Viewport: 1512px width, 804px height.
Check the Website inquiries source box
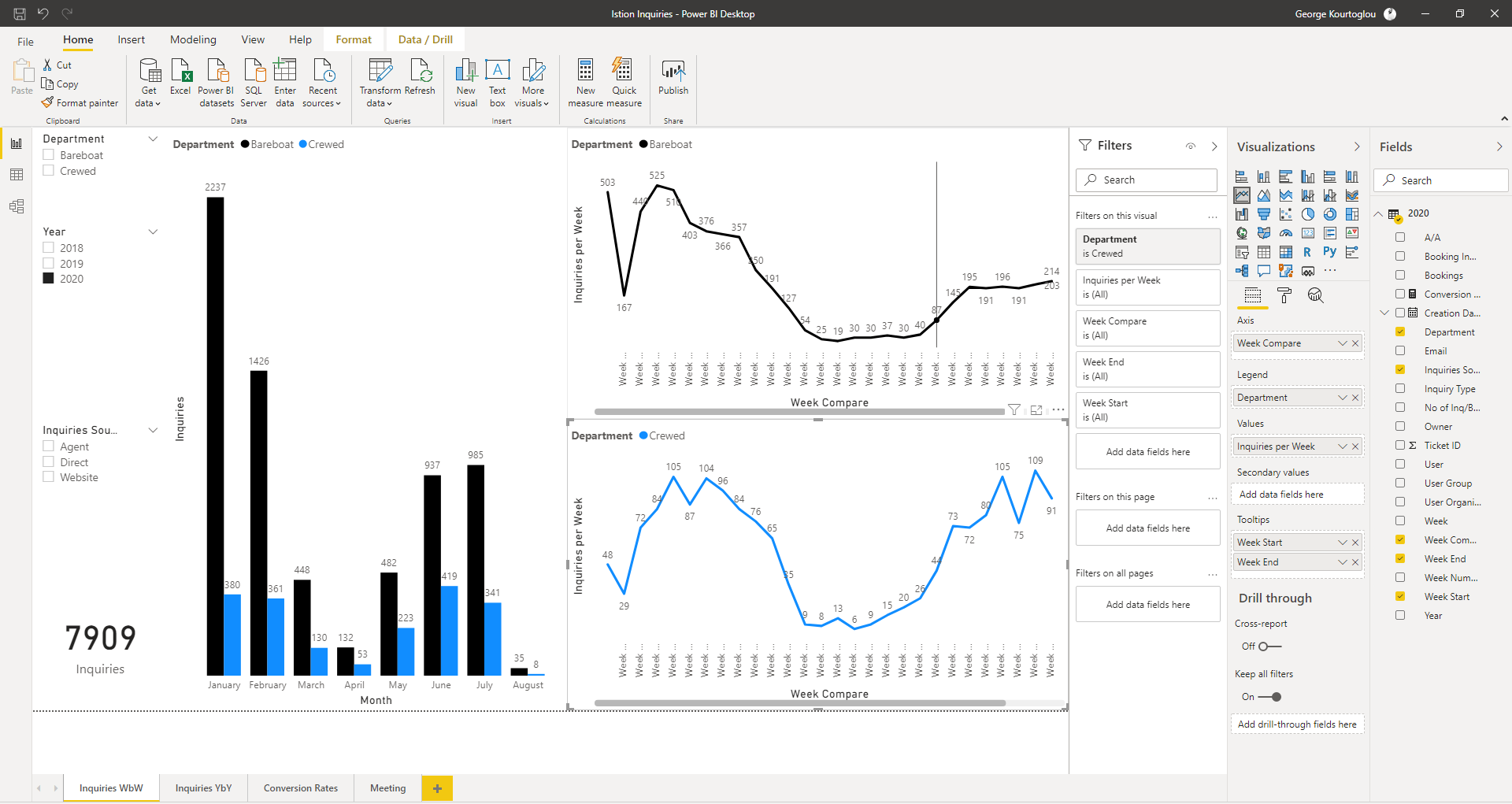coord(49,476)
